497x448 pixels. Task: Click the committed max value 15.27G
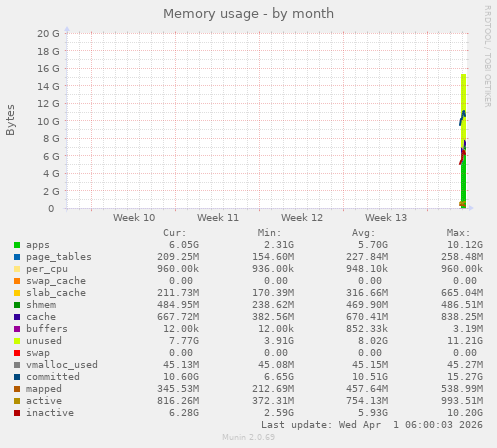pos(465,377)
